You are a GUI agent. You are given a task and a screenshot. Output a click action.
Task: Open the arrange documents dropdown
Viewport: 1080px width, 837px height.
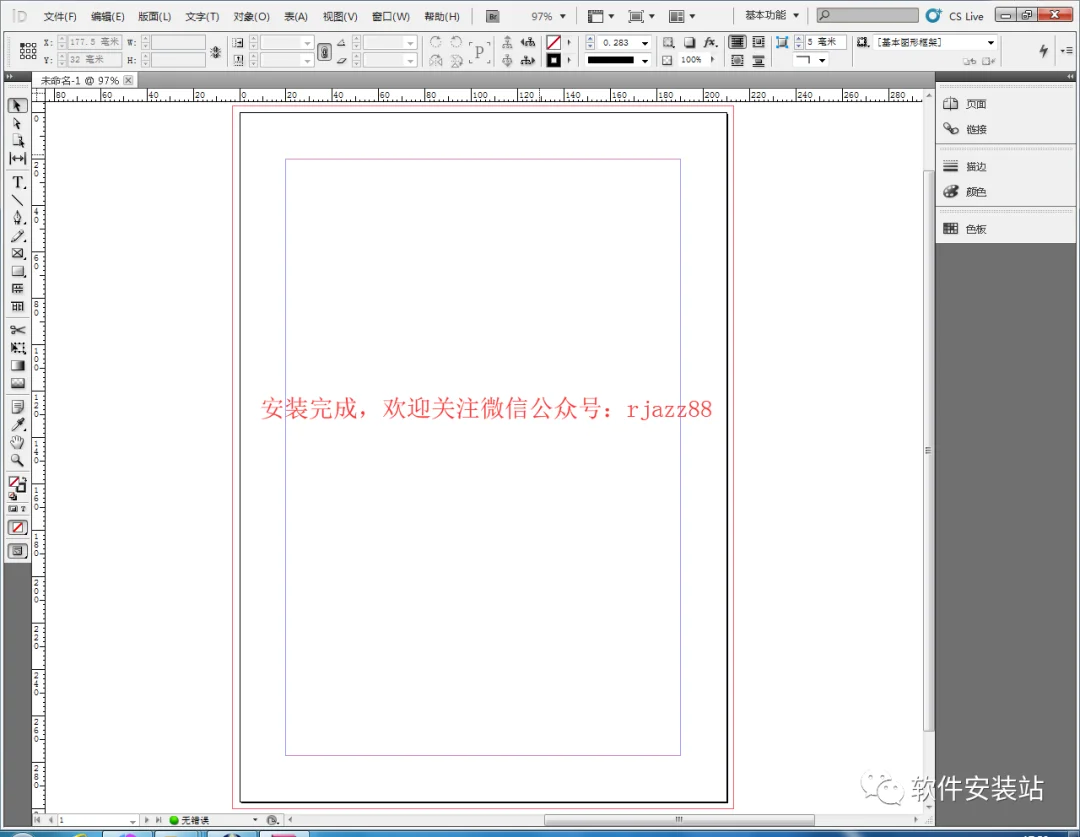pyautogui.click(x=682, y=16)
